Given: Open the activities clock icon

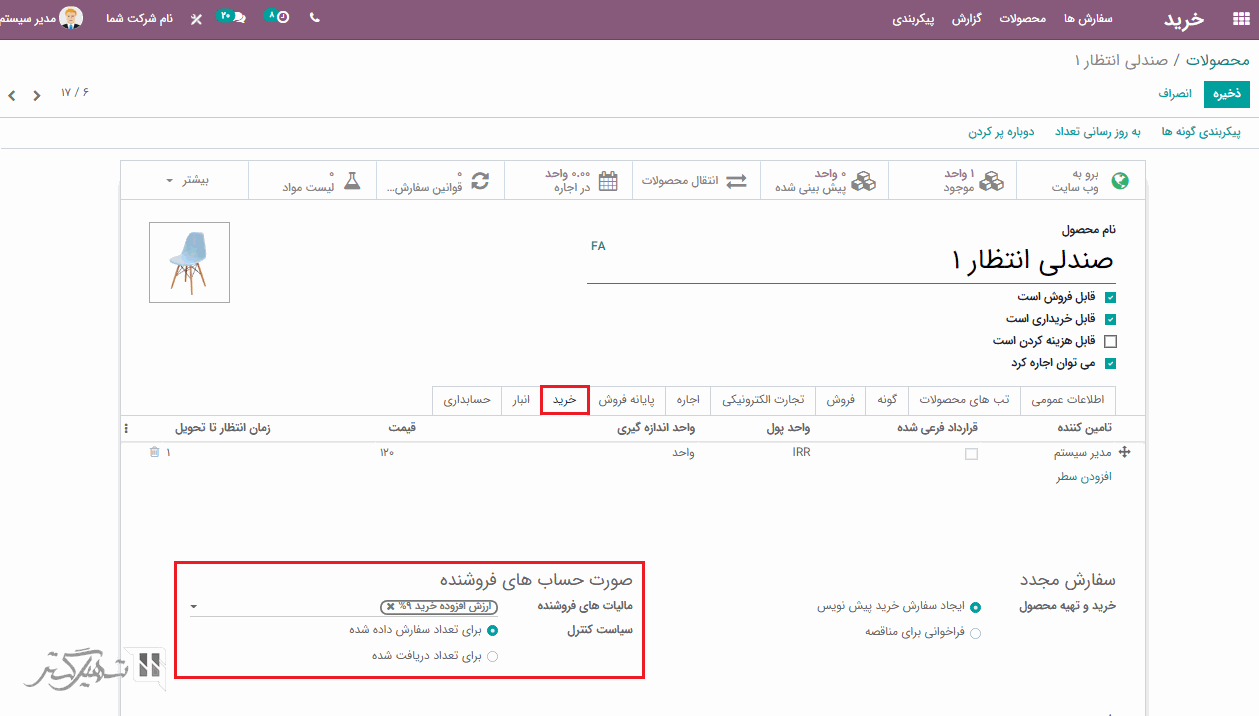Looking at the screenshot, I should pos(282,18).
